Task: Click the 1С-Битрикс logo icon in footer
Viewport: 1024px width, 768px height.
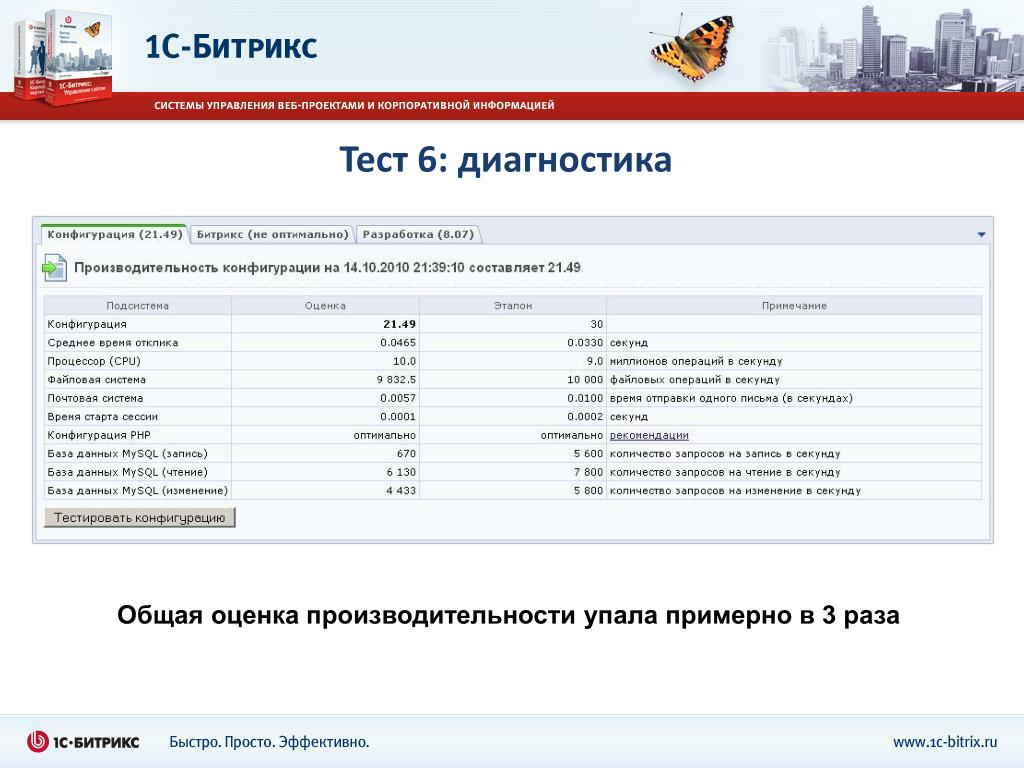Action: click(x=38, y=741)
